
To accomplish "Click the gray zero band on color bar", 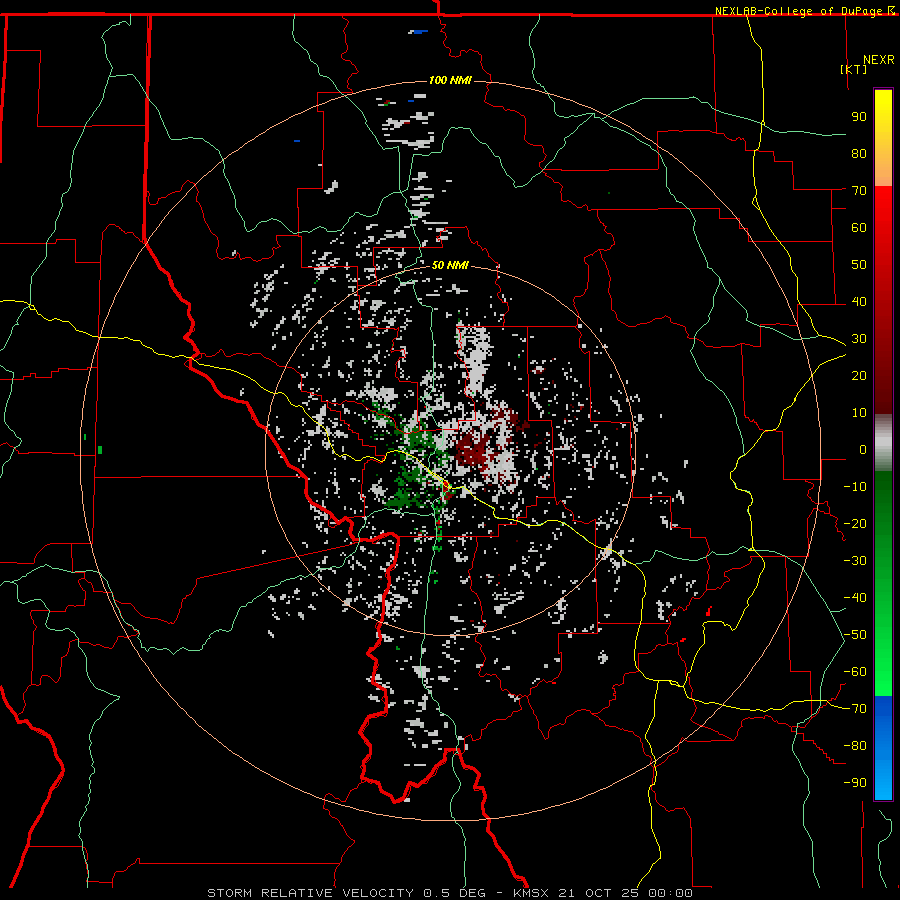I will coord(883,443).
